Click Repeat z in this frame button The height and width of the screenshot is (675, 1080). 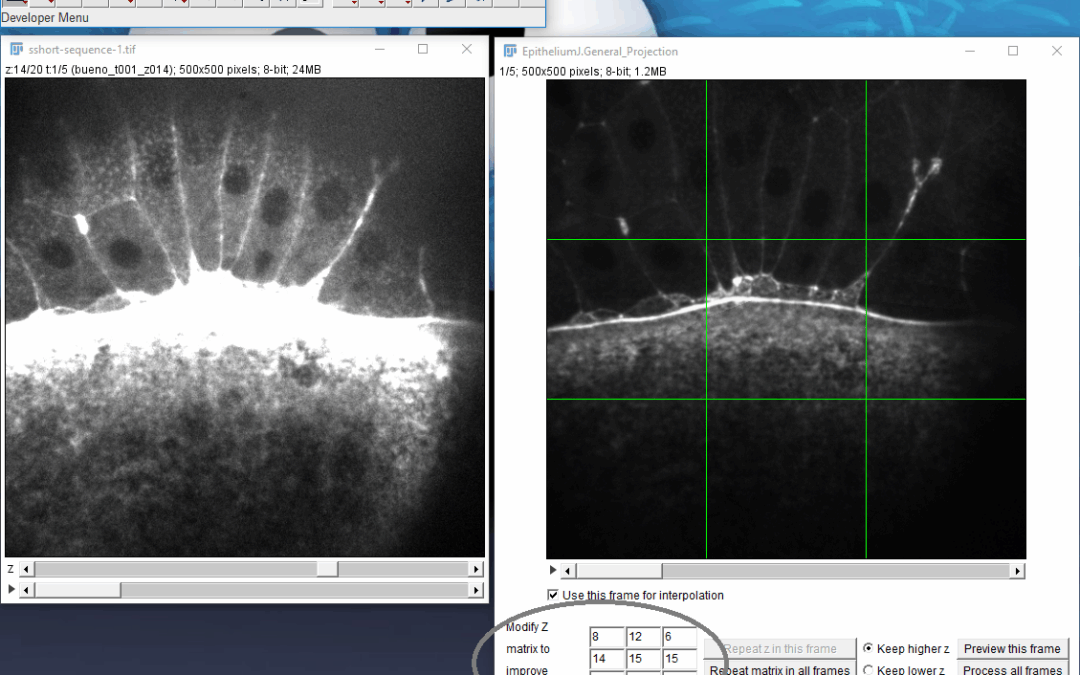[x=780, y=649]
